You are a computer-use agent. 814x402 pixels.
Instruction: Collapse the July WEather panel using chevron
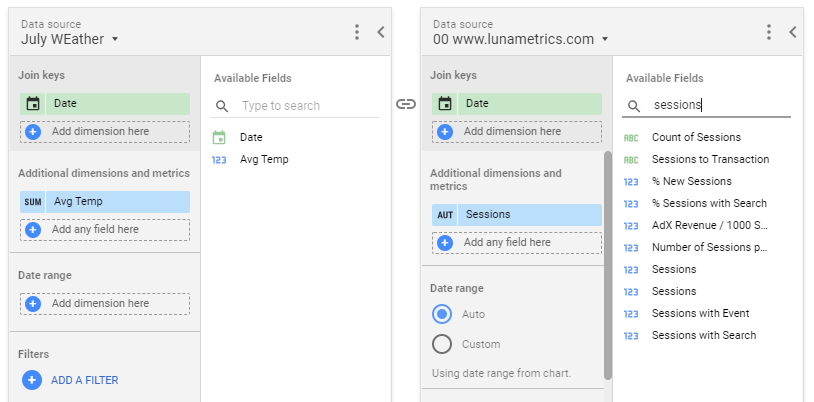tap(381, 32)
